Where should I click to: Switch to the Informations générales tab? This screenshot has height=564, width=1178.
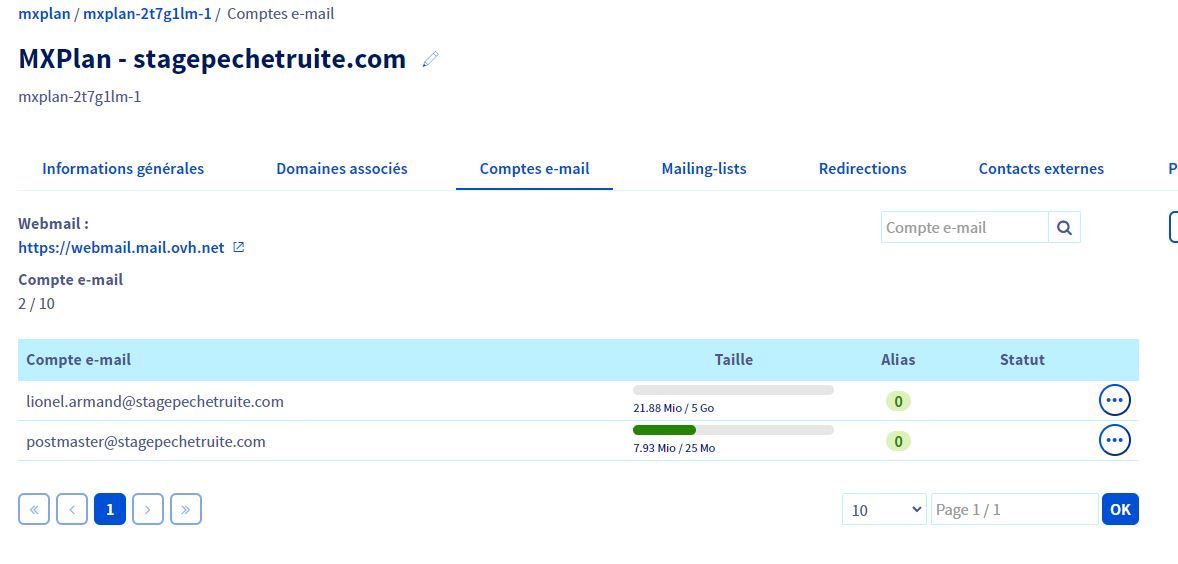pos(123,169)
